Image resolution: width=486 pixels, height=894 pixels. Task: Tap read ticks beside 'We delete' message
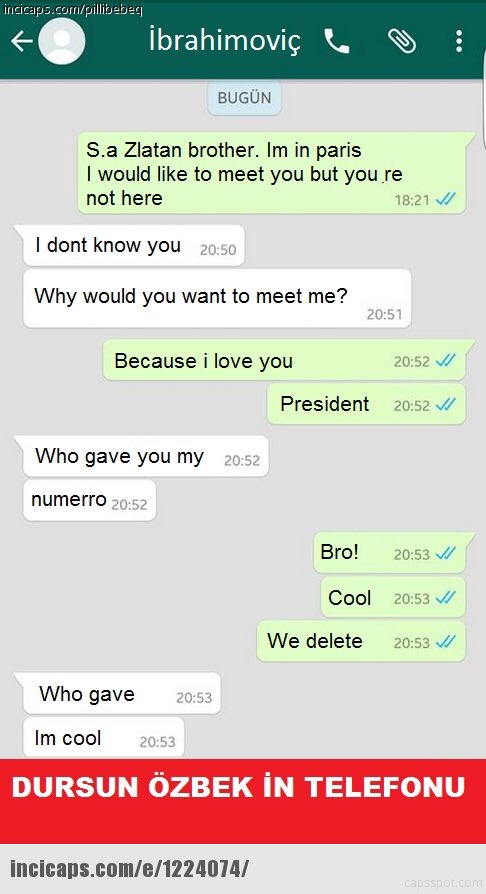coord(446,642)
